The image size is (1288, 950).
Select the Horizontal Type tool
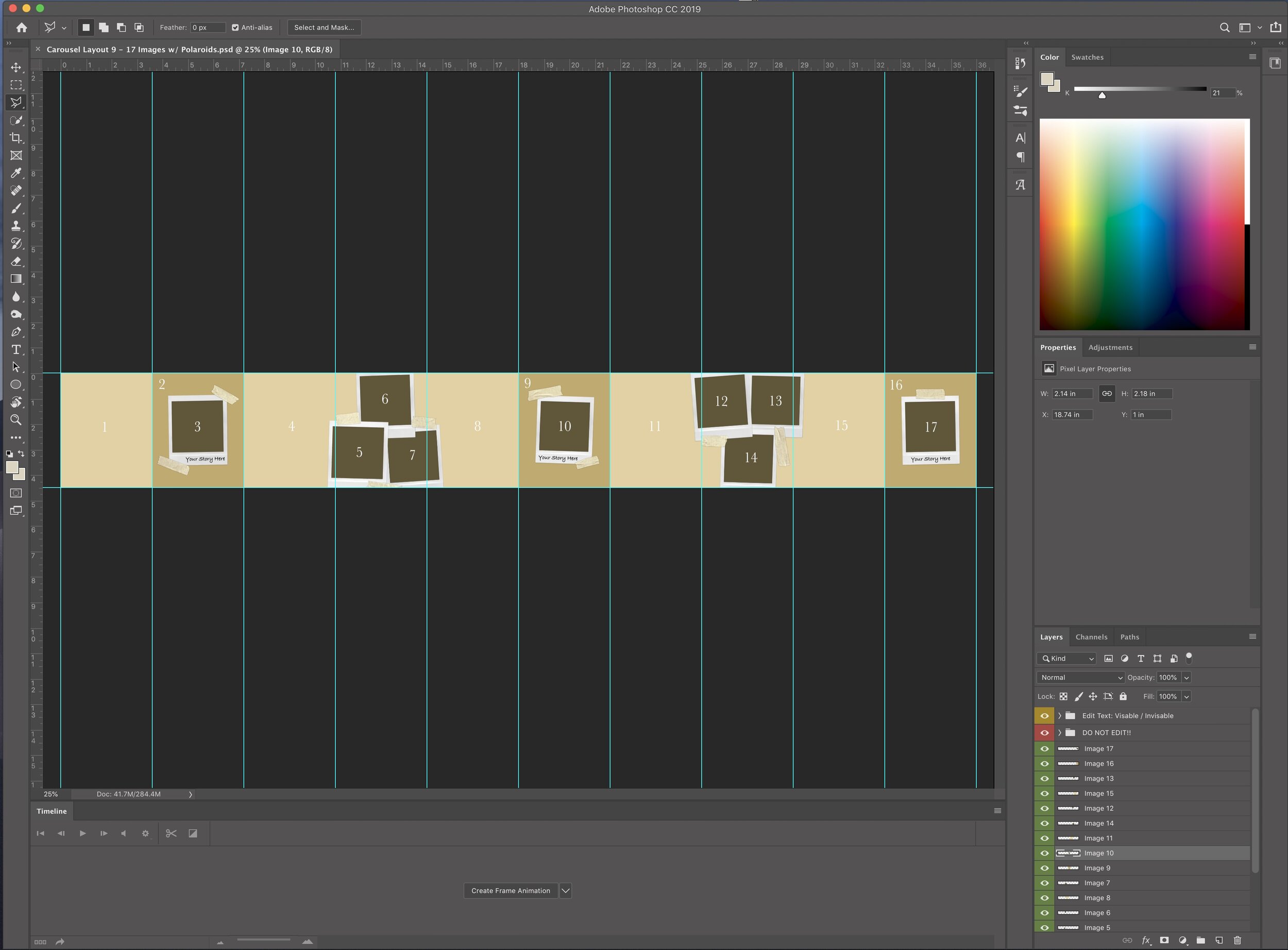tap(16, 350)
